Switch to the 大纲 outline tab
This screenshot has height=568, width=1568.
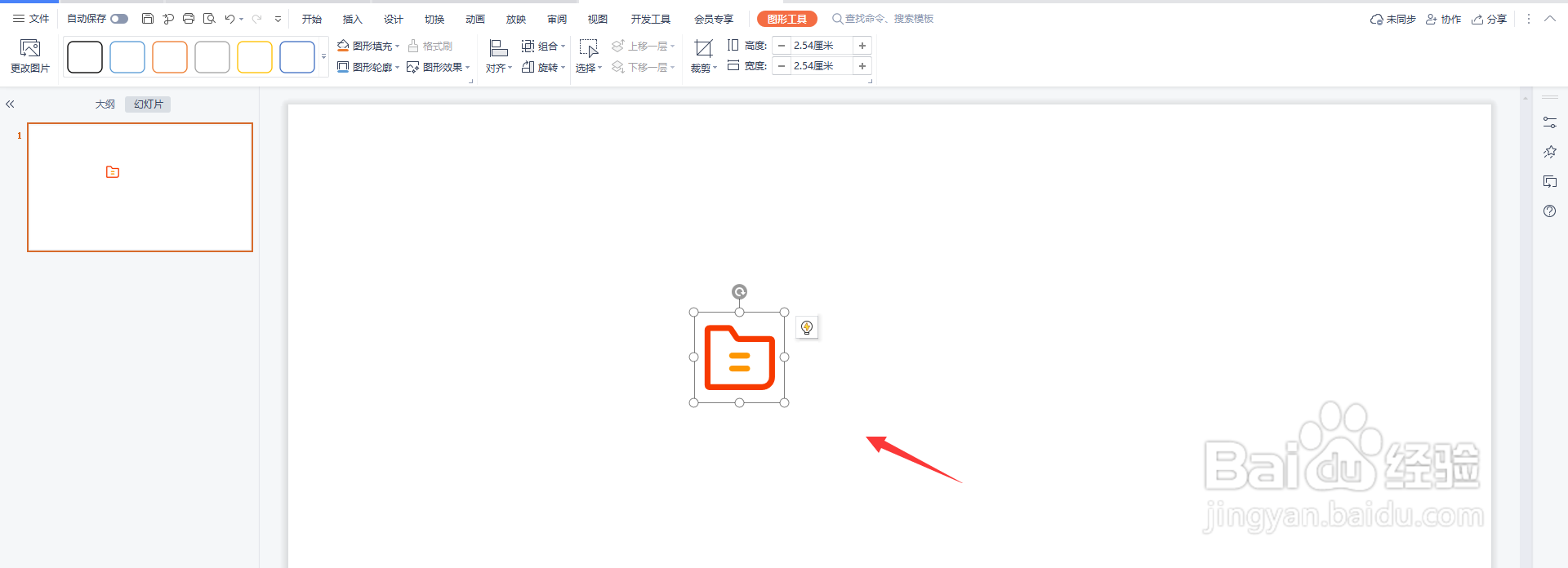tap(105, 104)
